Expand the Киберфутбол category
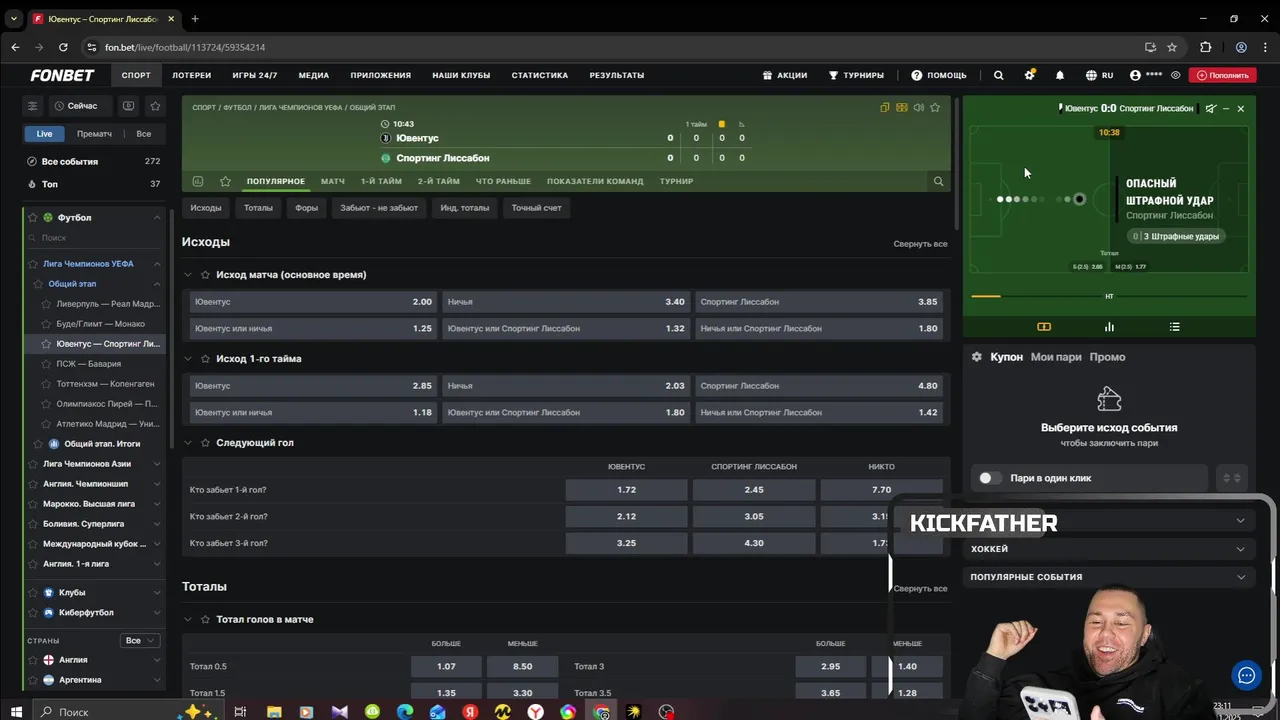Image resolution: width=1280 pixels, height=720 pixels. (157, 612)
